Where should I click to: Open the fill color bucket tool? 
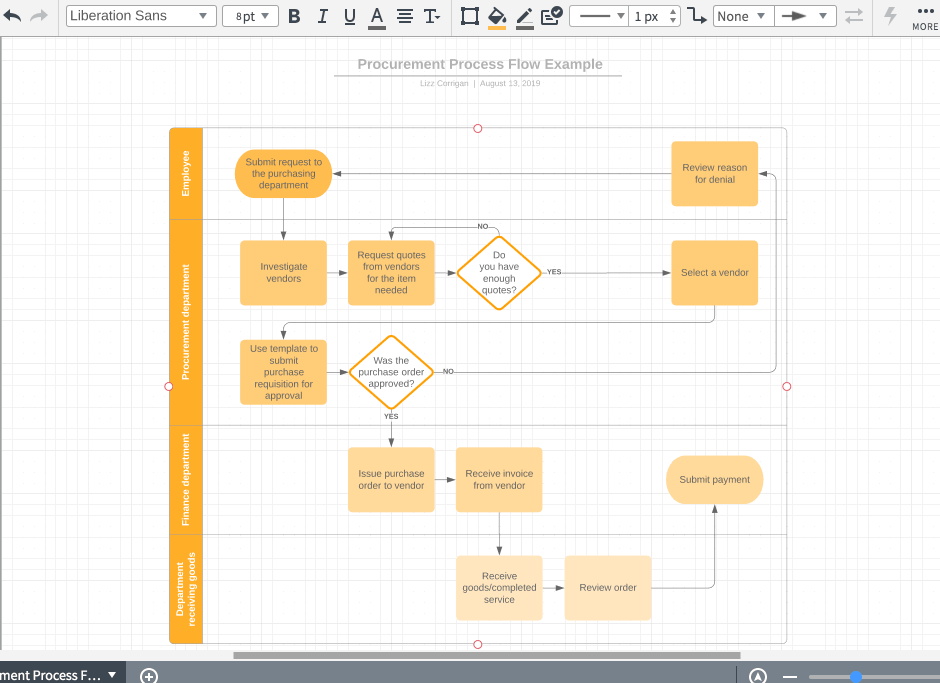[497, 16]
